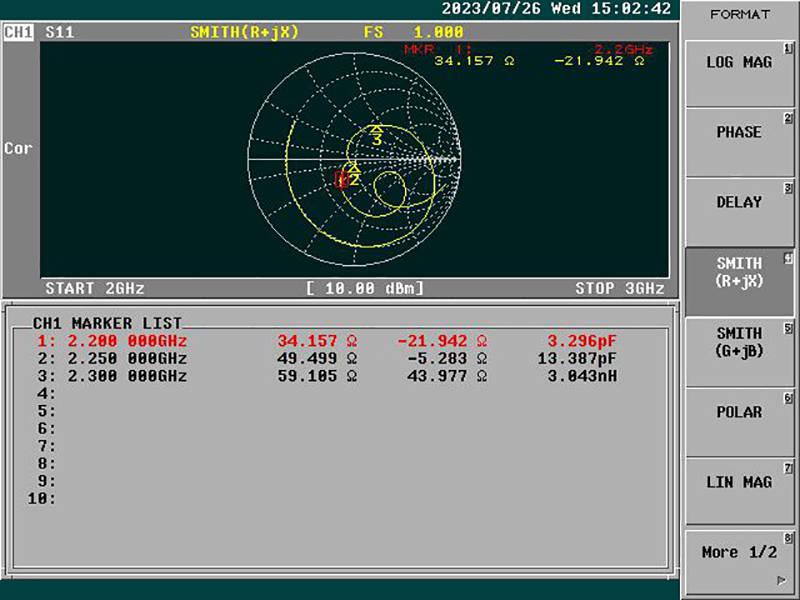Click the yellow 34.157 Ω readout above chart
Screen dimensions: 800x600
tap(474, 61)
